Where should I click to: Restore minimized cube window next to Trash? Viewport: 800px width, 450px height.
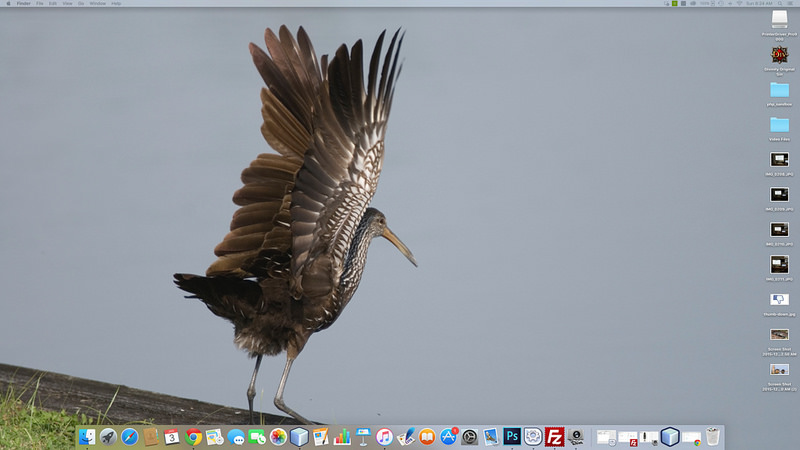670,437
